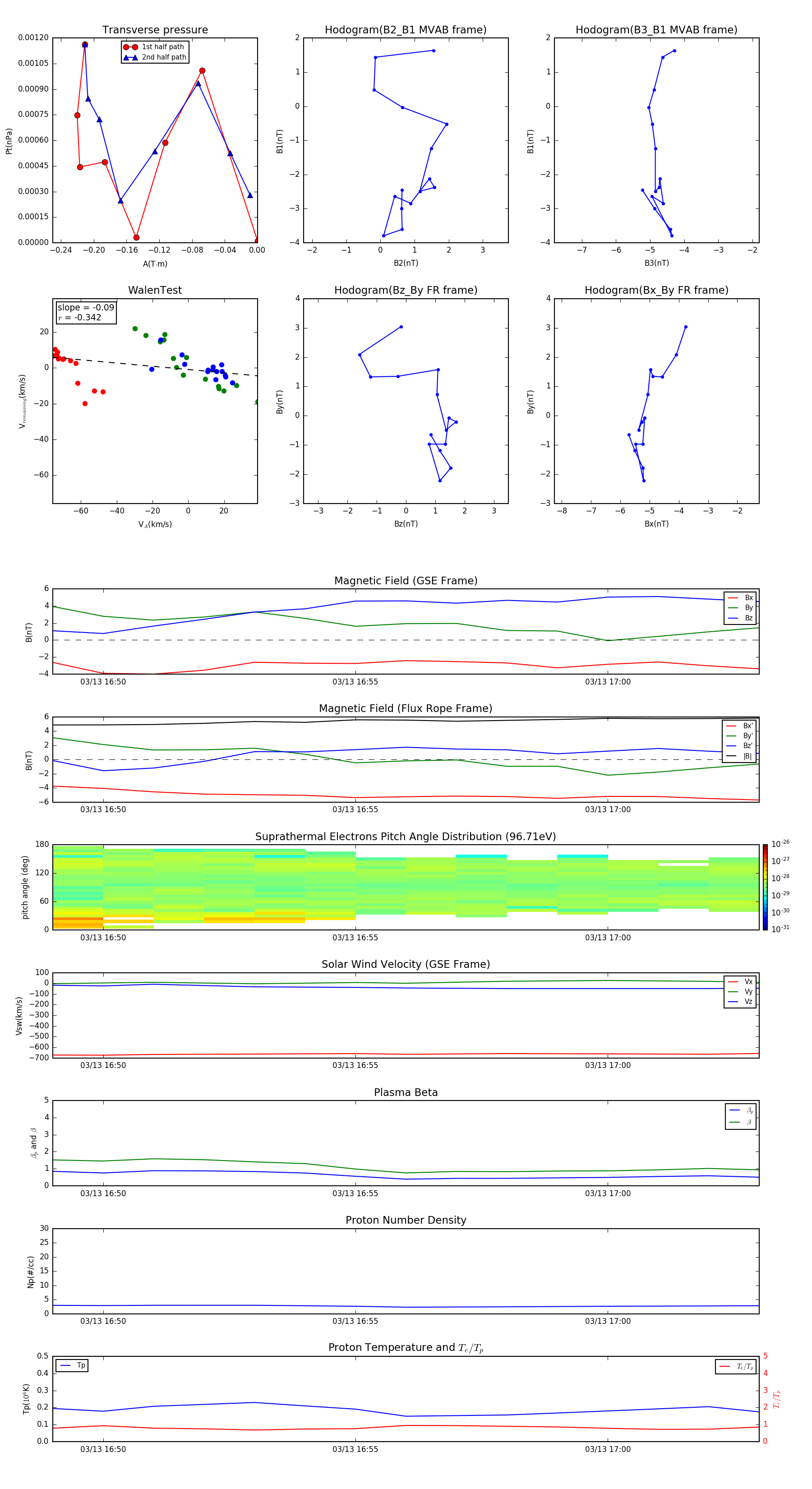812x1489 pixels.
Task: Click the 'Hodogram(B2_B1 MVAB frame)' title
Action: click(406, 30)
